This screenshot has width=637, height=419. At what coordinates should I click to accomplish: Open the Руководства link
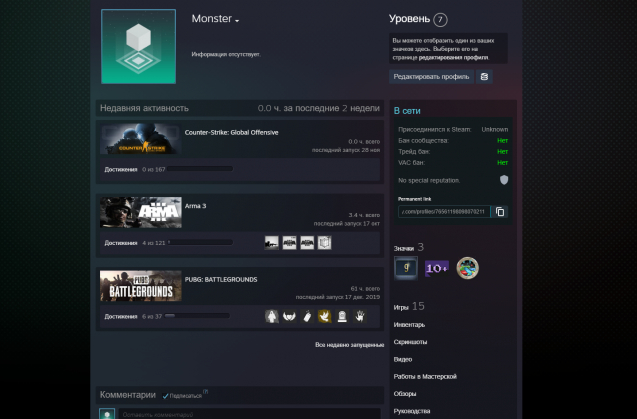tap(412, 411)
